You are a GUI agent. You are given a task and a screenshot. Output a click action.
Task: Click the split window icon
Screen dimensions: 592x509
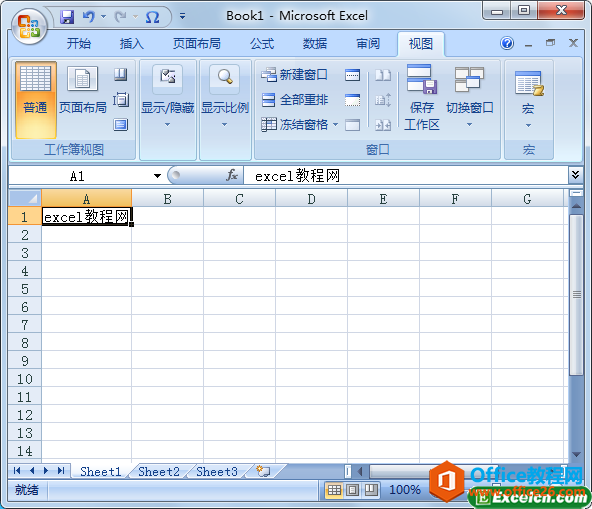352,75
